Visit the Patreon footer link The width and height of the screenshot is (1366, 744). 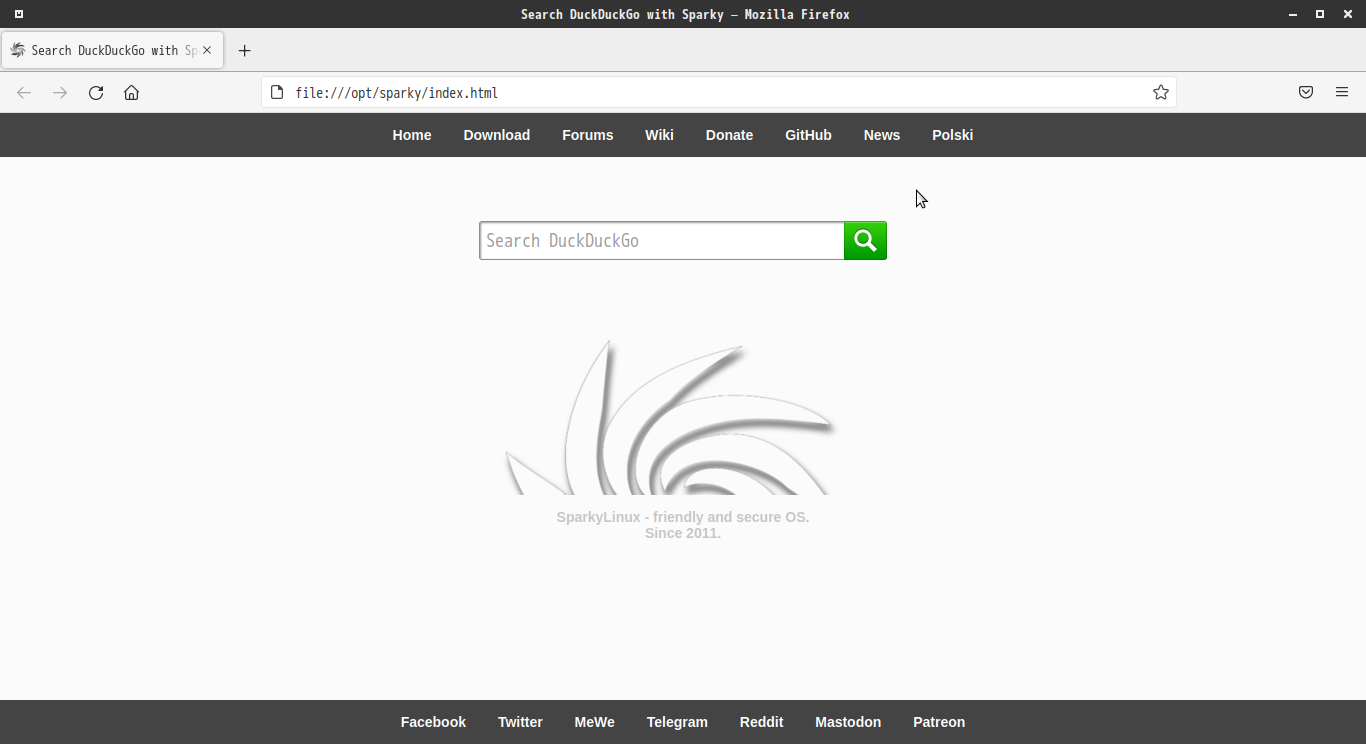point(939,722)
